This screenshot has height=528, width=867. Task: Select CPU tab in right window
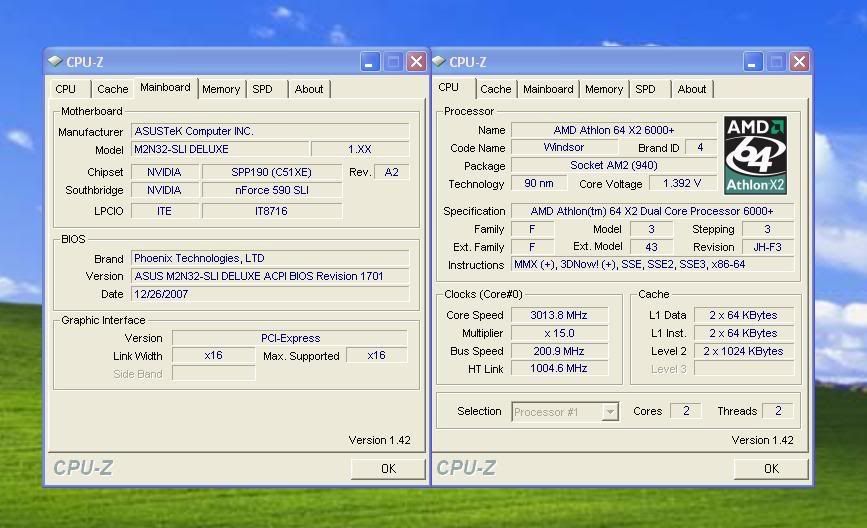pos(453,87)
